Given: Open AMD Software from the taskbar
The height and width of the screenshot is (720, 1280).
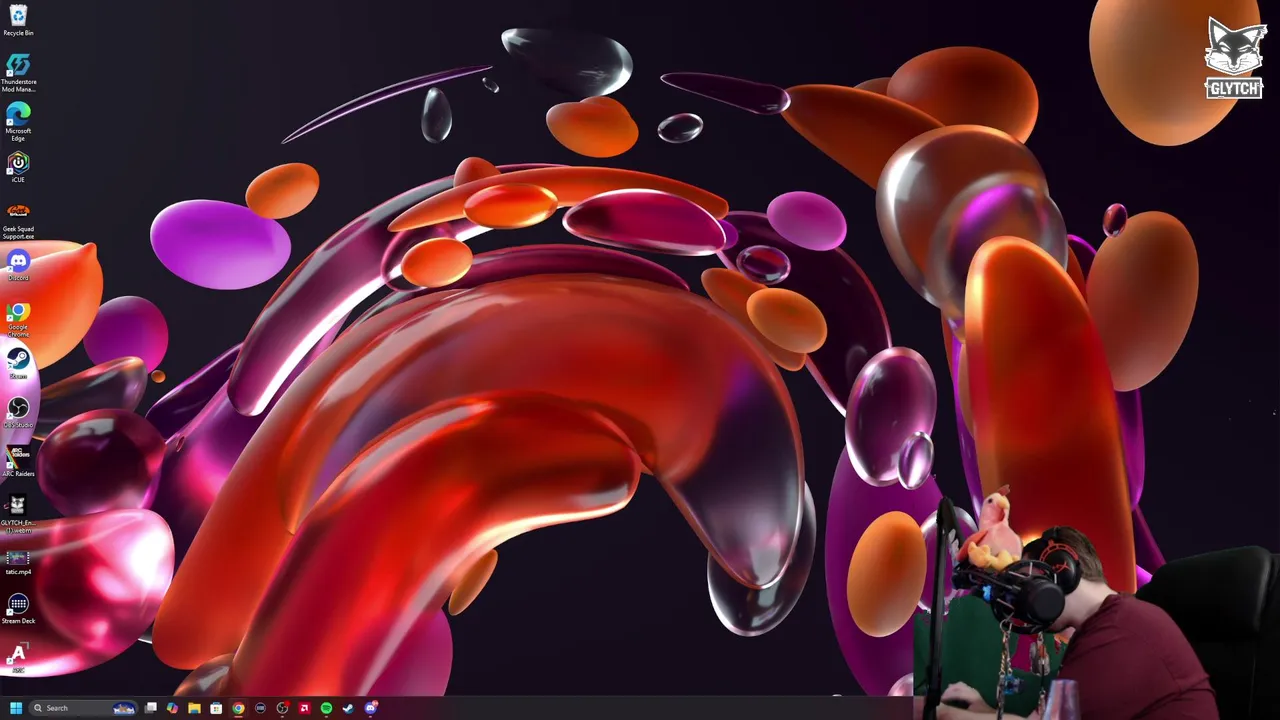Looking at the screenshot, I should [x=304, y=708].
